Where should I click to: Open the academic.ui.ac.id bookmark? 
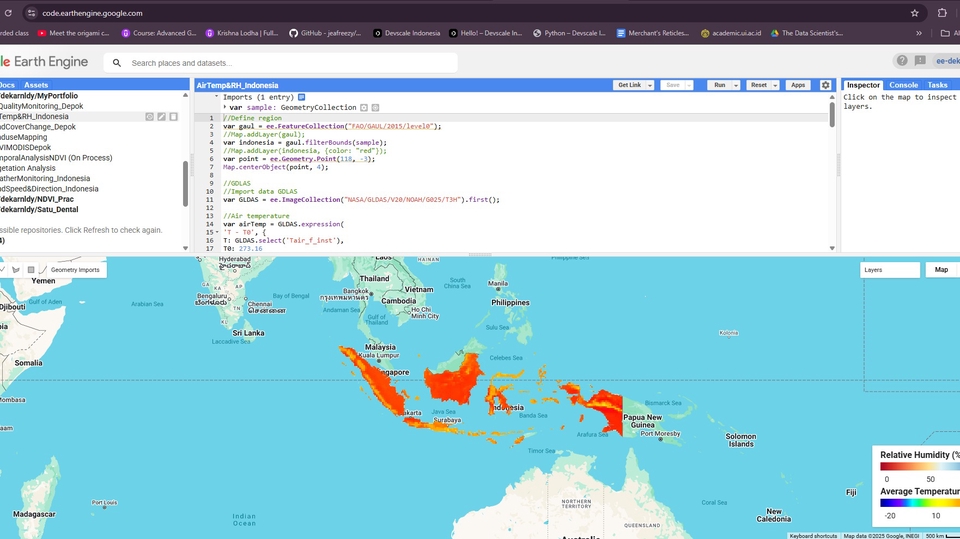click(x=731, y=33)
